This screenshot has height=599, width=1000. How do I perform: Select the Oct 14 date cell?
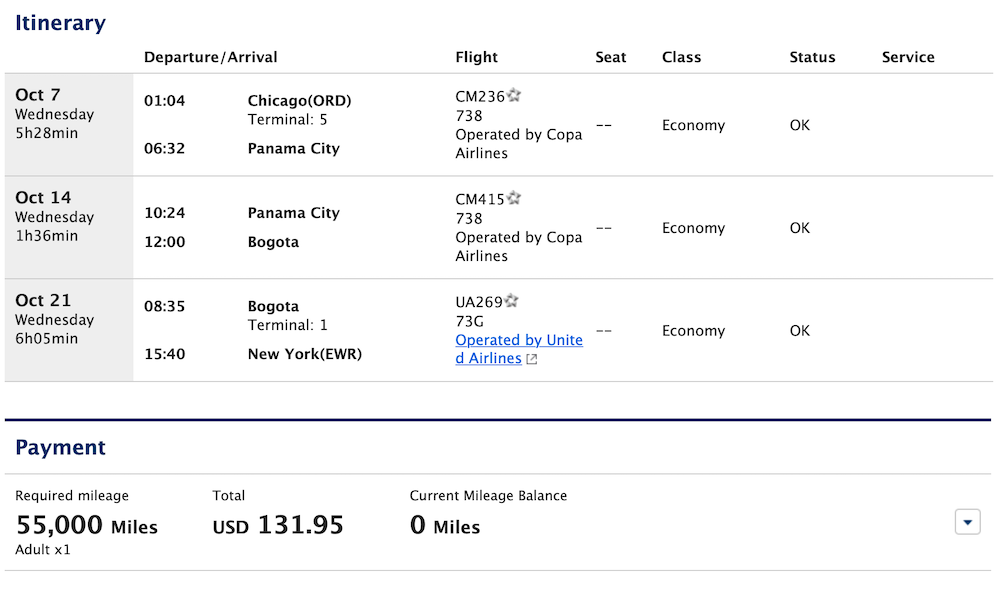click(43, 197)
